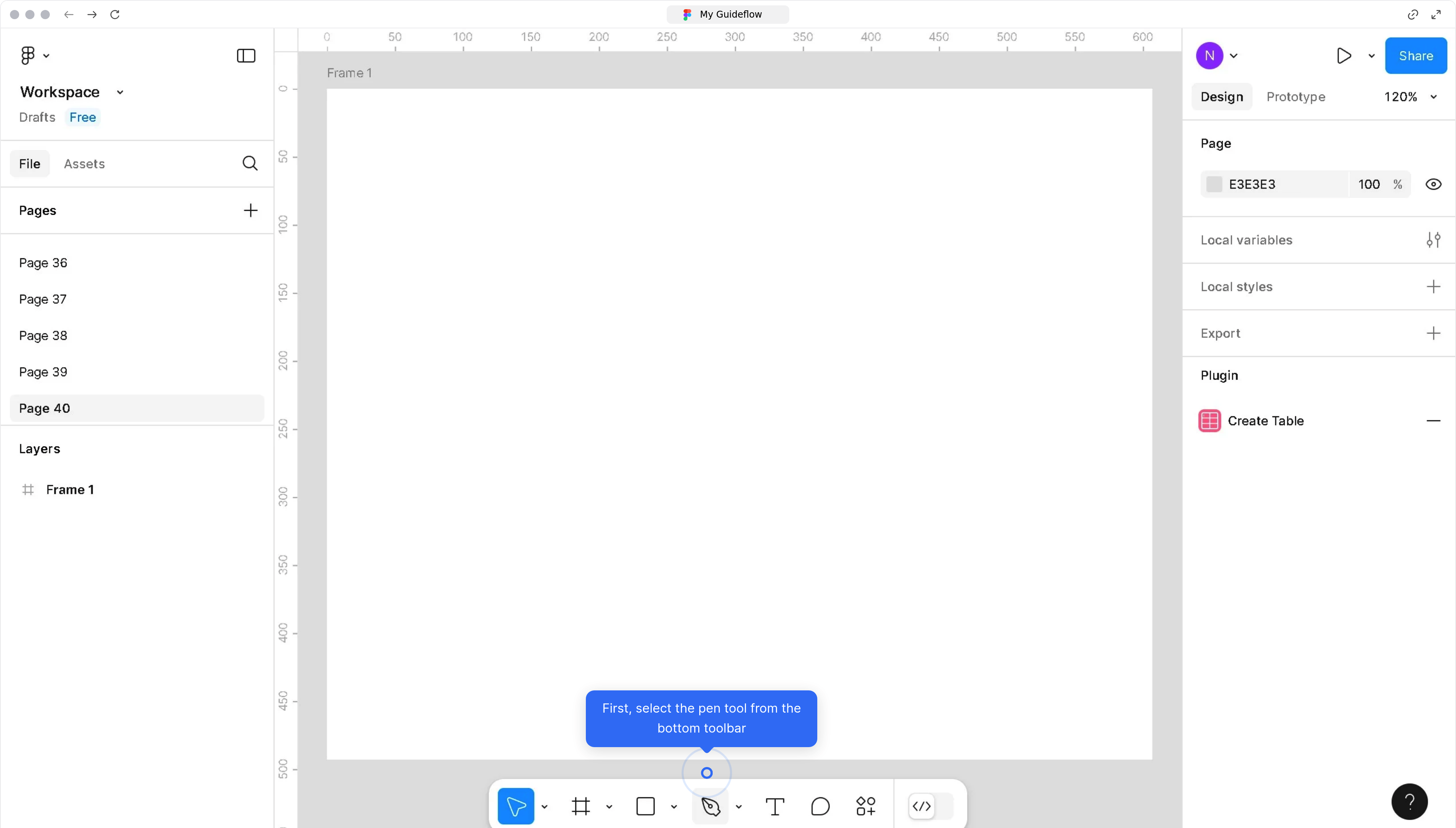Click the E3E3E3 background color swatch
The width and height of the screenshot is (1456, 828).
(1215, 184)
